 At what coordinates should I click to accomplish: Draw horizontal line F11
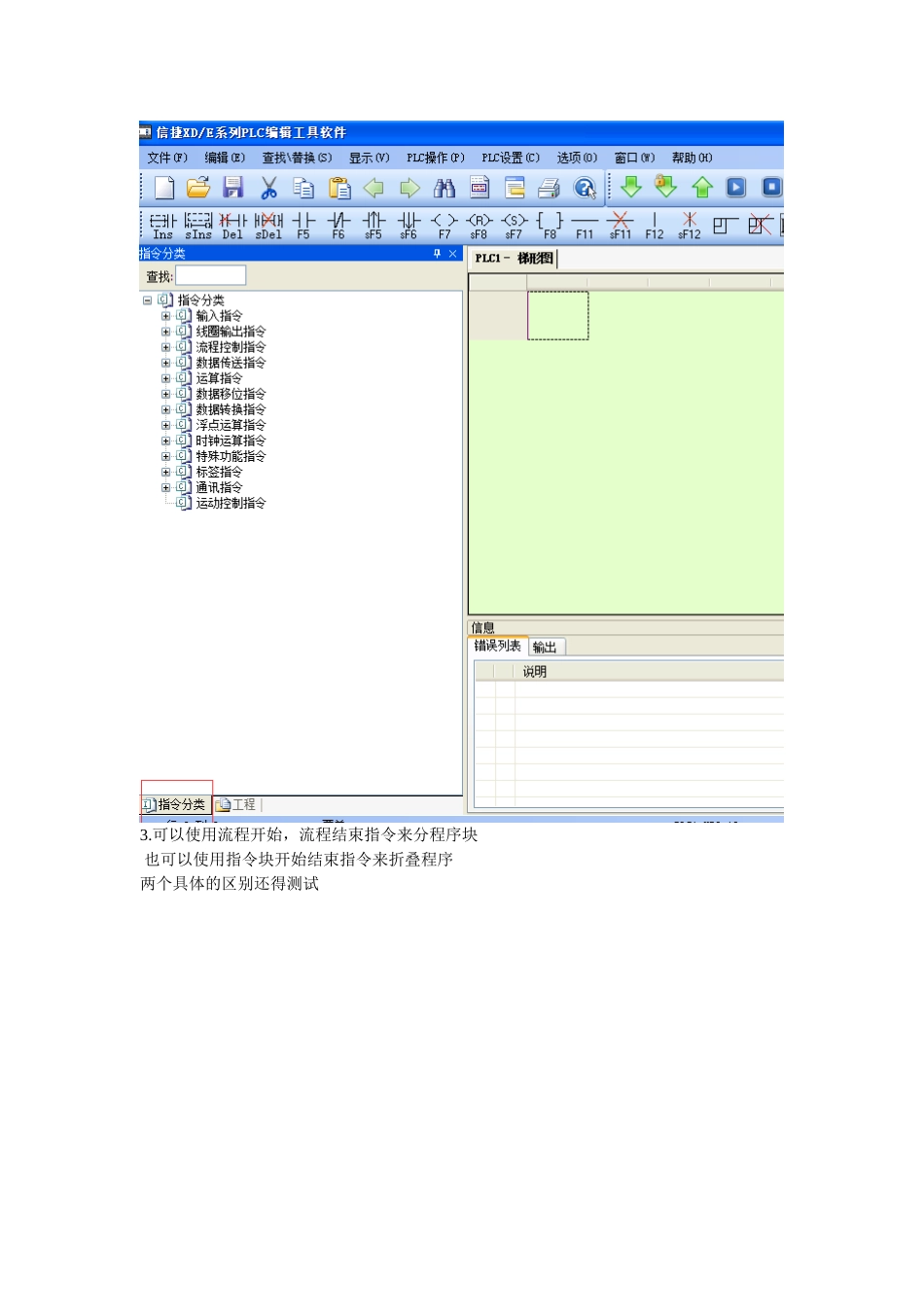(585, 227)
